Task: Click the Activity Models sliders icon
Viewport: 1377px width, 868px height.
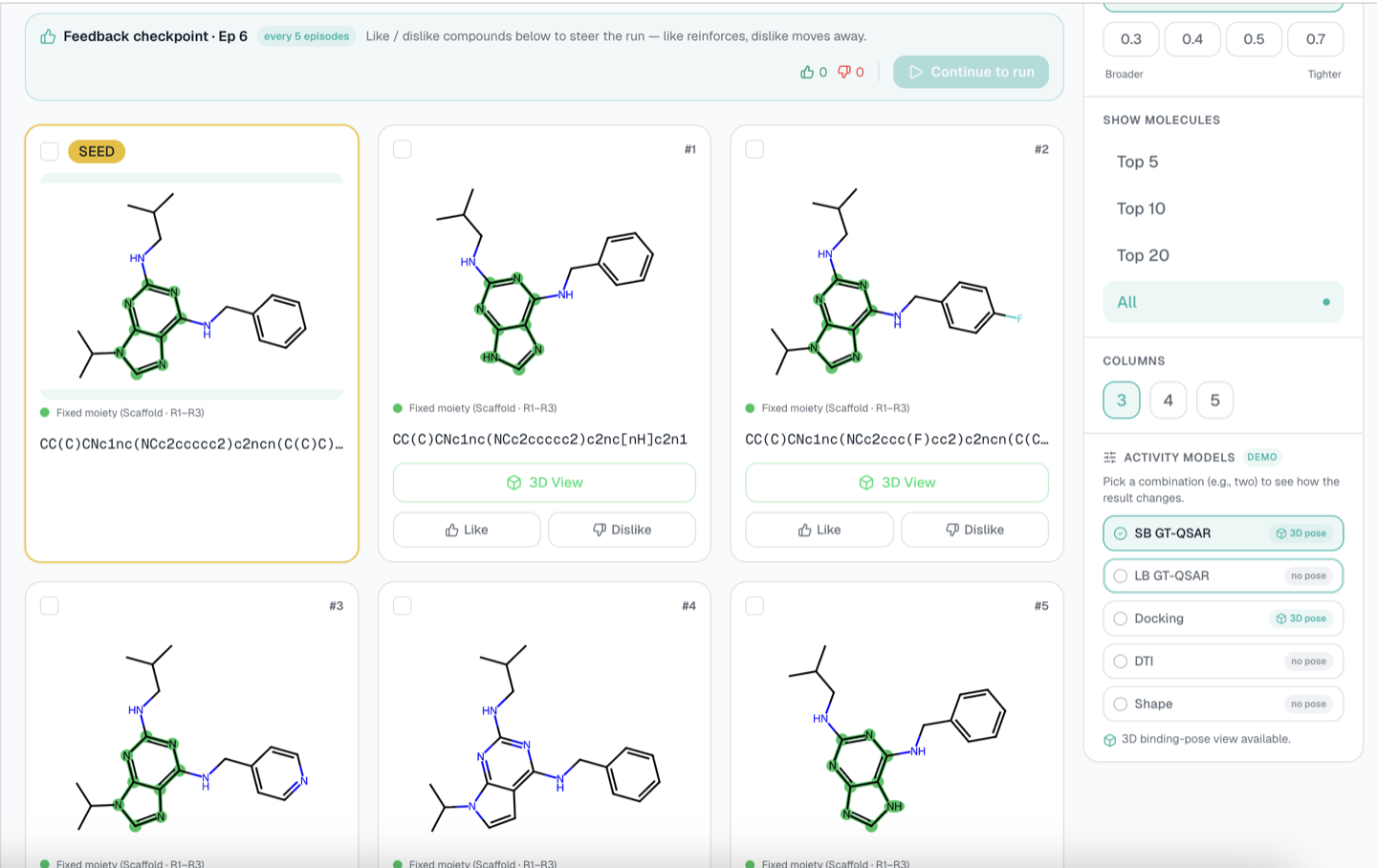Action: (x=1109, y=457)
